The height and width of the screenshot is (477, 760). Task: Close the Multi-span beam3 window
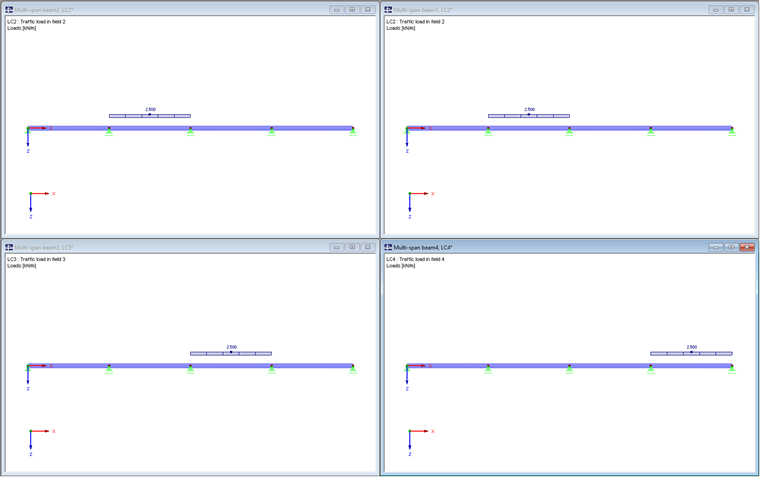(368, 247)
